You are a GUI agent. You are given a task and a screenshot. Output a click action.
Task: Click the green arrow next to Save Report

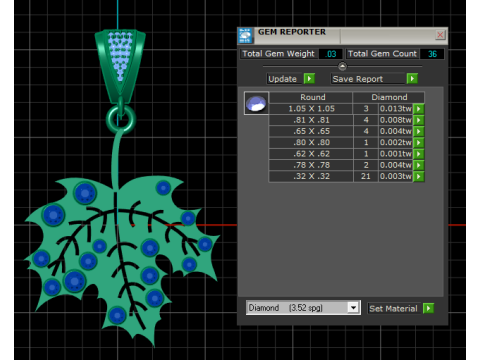412,79
